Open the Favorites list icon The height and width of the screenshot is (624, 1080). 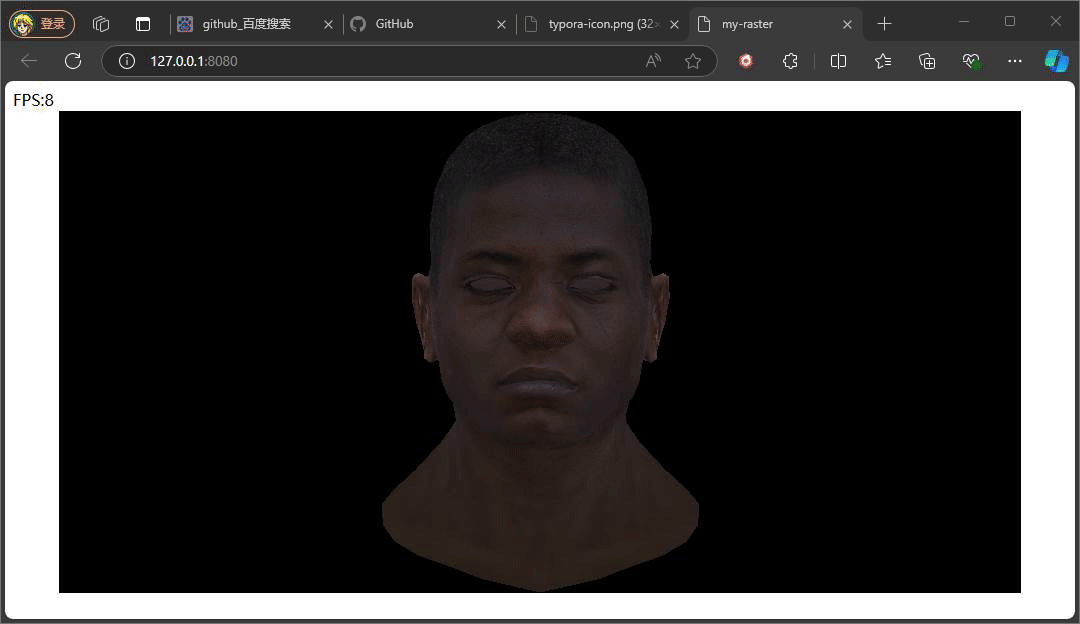[x=882, y=61]
